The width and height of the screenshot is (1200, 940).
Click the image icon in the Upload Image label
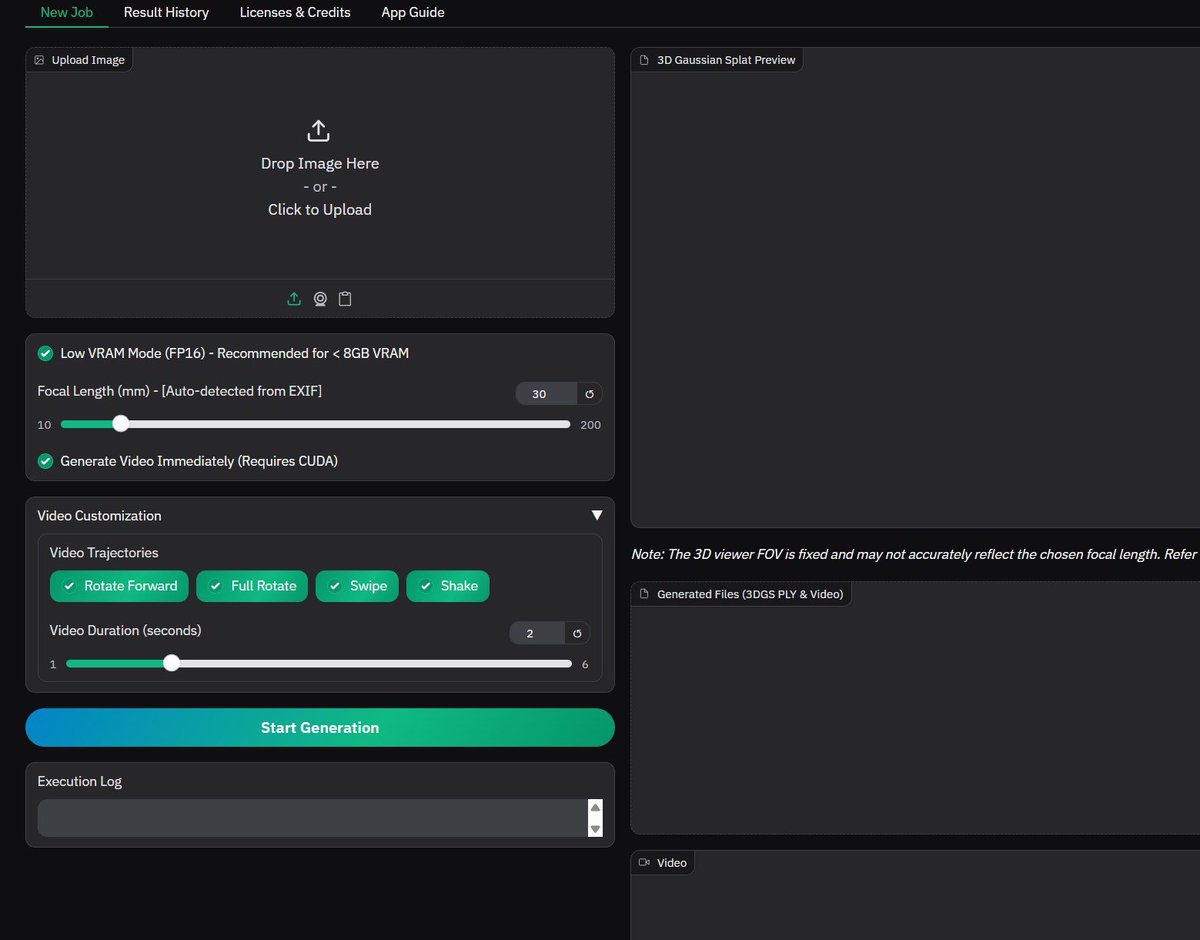tap(39, 60)
